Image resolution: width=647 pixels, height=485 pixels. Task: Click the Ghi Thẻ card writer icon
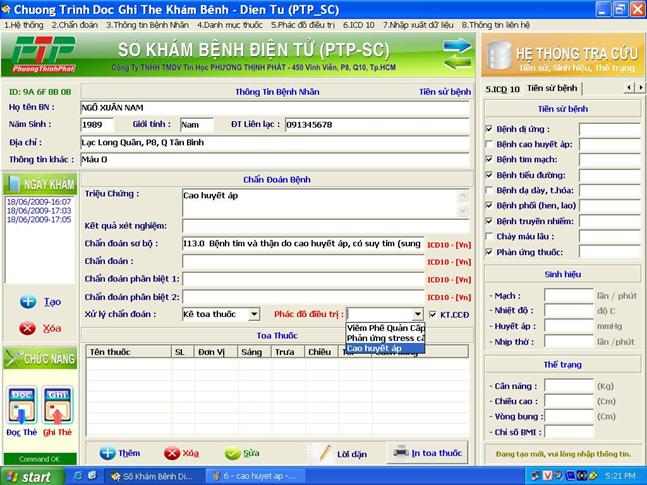pos(57,405)
